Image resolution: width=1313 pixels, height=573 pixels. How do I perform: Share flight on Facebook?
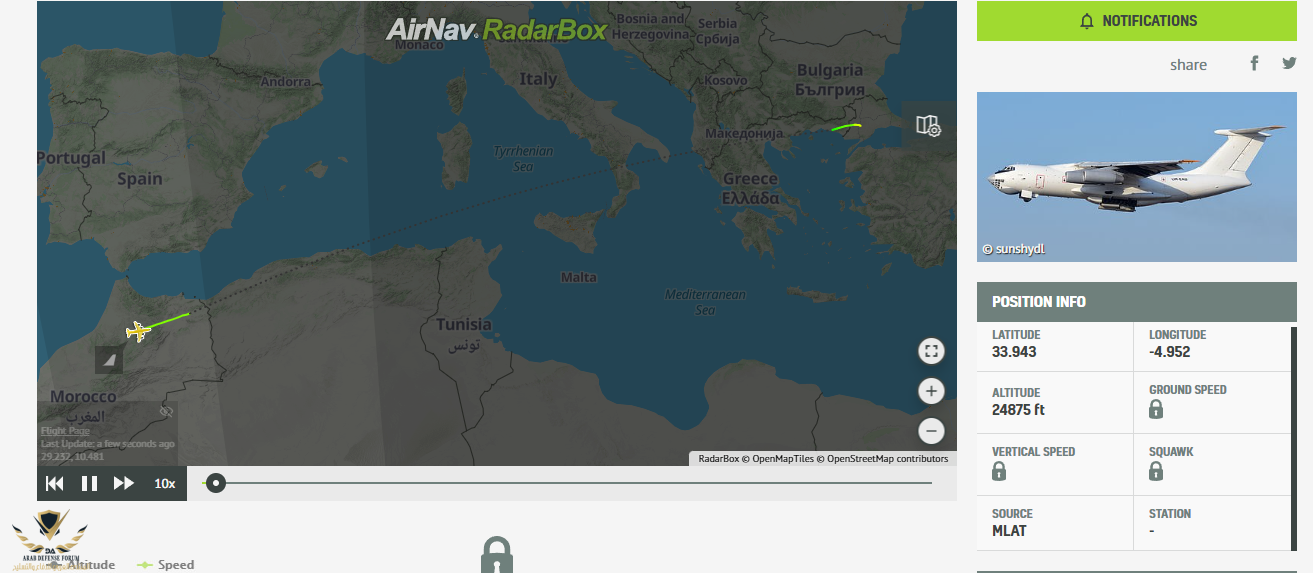click(x=1254, y=64)
